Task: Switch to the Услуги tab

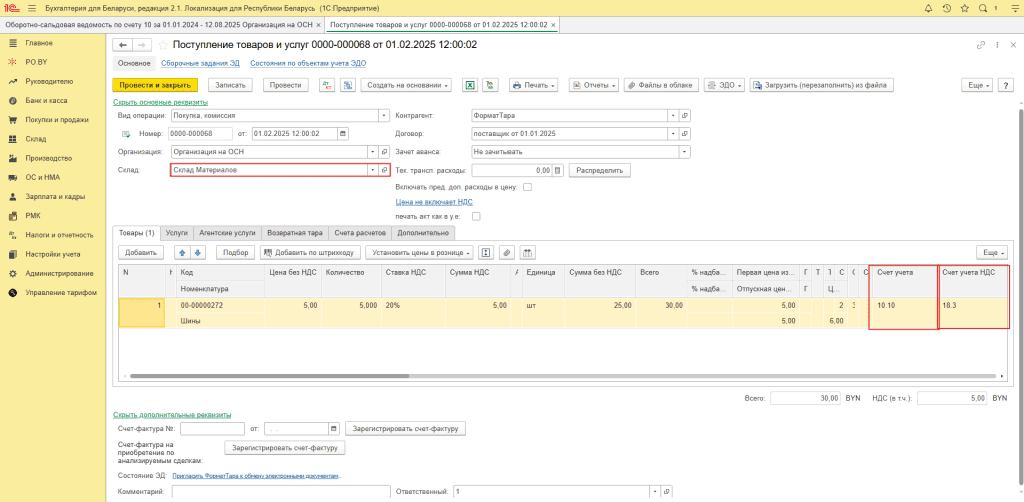Action: tap(176, 232)
